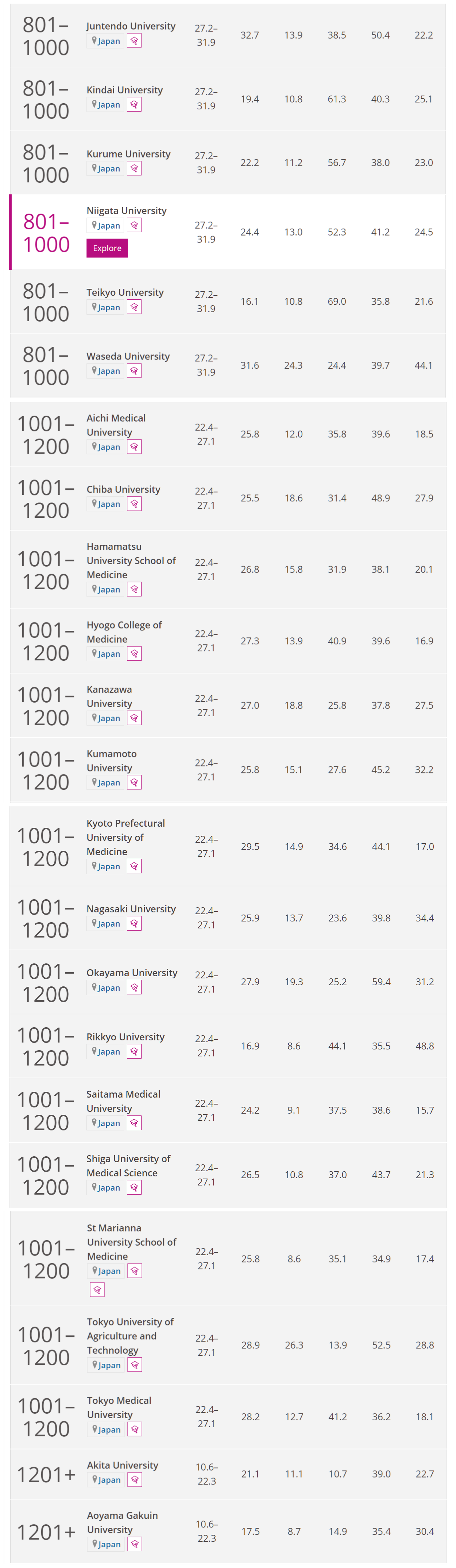The image size is (456, 1568).
Task: Click the graduation cap icon for Akita University
Action: [x=135, y=1480]
